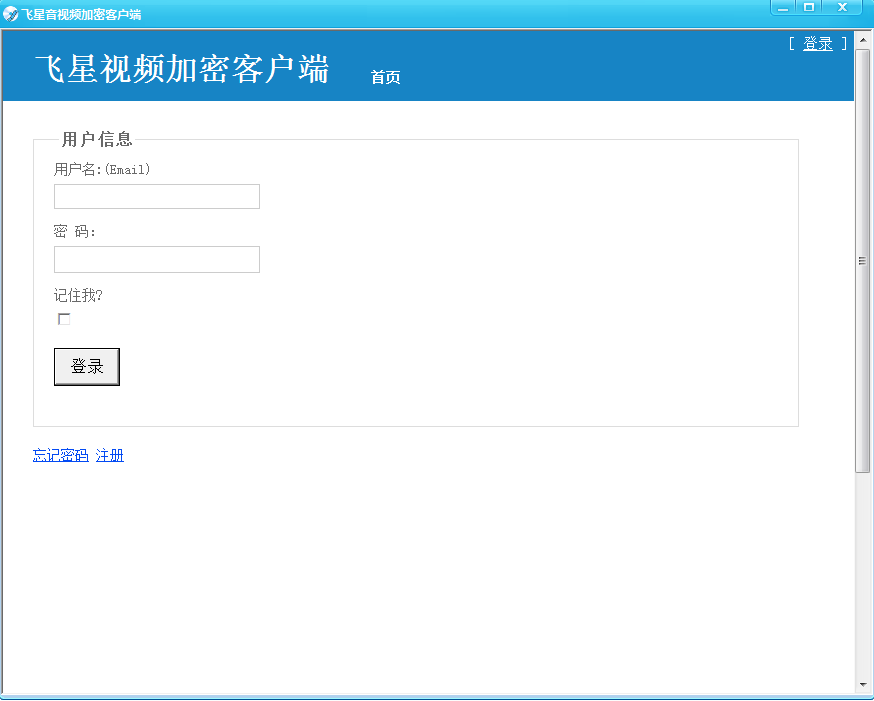
Task: Click the scrollbar up arrow
Action: click(863, 40)
